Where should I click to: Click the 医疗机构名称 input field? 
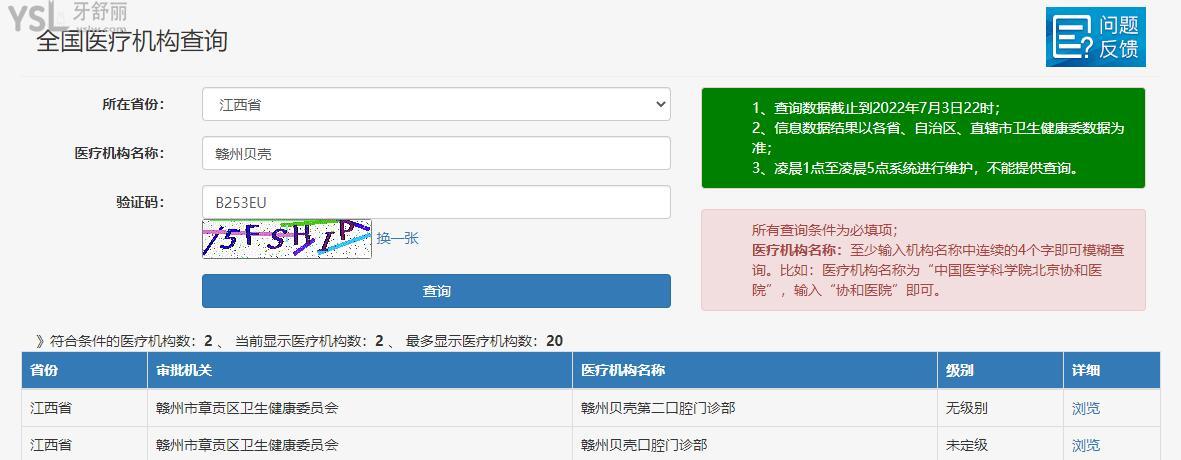pyautogui.click(x=436, y=154)
